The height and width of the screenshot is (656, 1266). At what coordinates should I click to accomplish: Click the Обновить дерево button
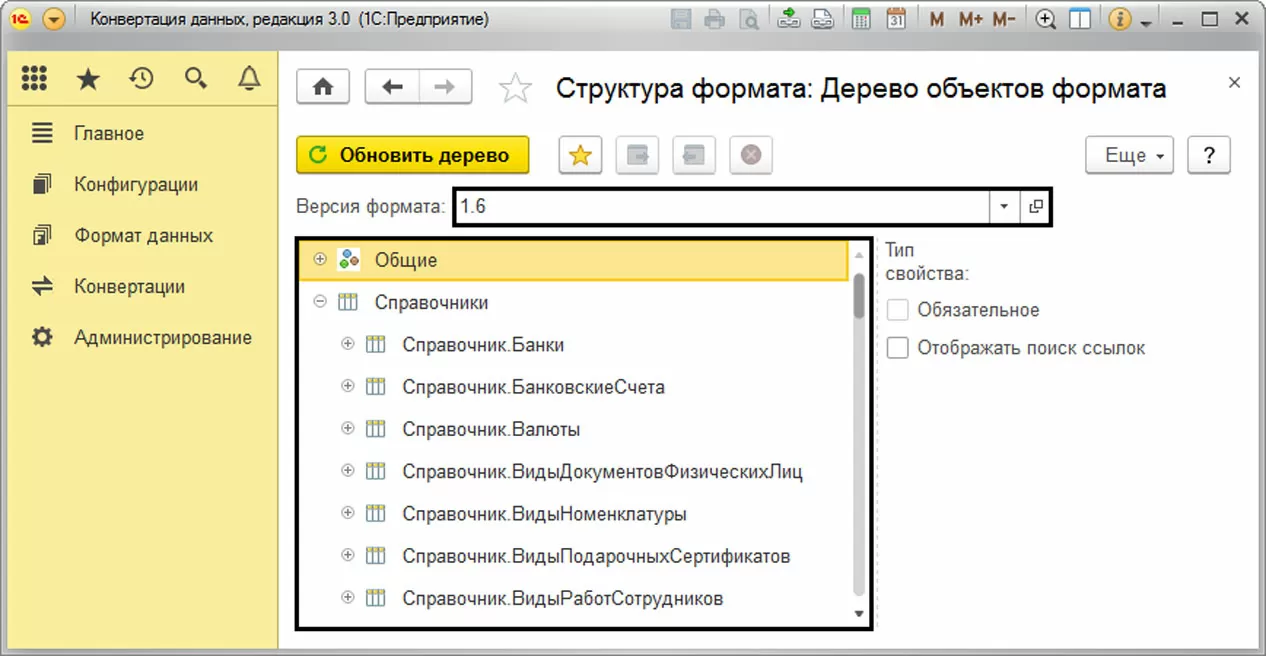click(x=412, y=155)
